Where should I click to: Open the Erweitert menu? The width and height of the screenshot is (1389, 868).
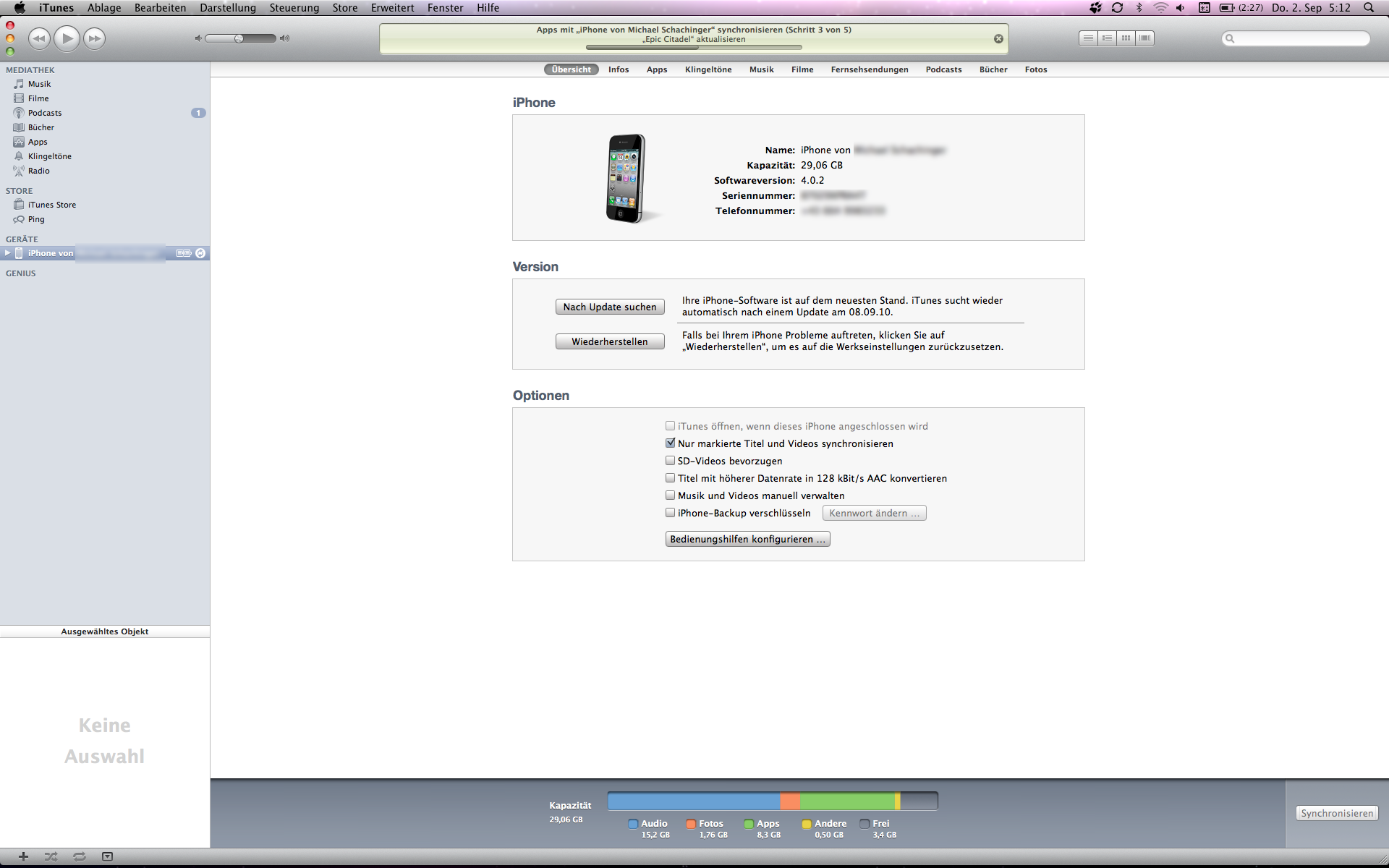393,8
